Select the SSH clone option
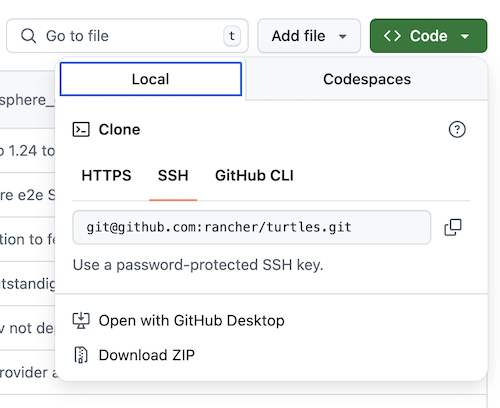The width and height of the screenshot is (500, 408). pyautogui.click(x=173, y=176)
